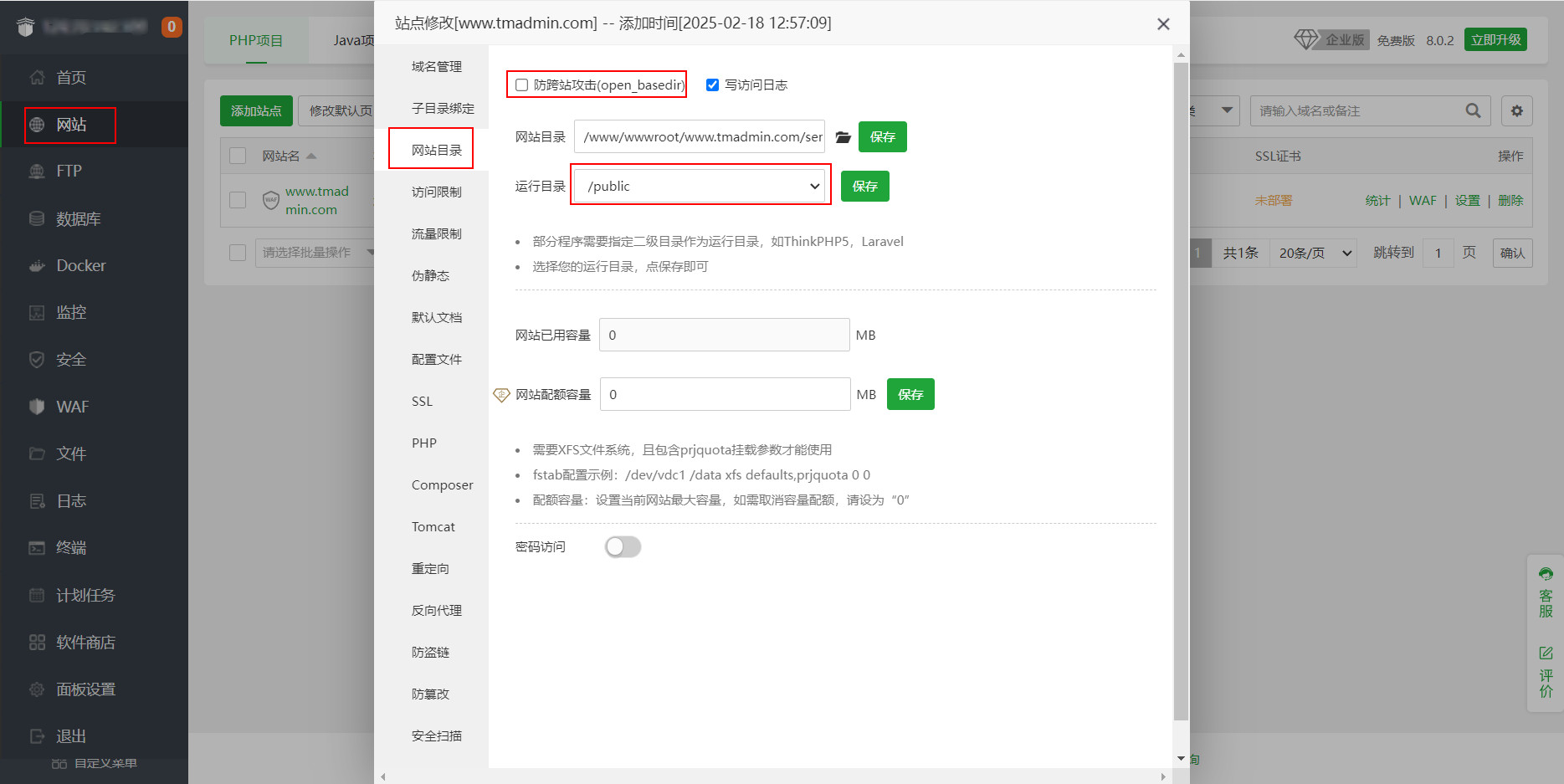Image resolution: width=1564 pixels, height=784 pixels.
Task: Click the search magnifier icon
Action: (1473, 110)
